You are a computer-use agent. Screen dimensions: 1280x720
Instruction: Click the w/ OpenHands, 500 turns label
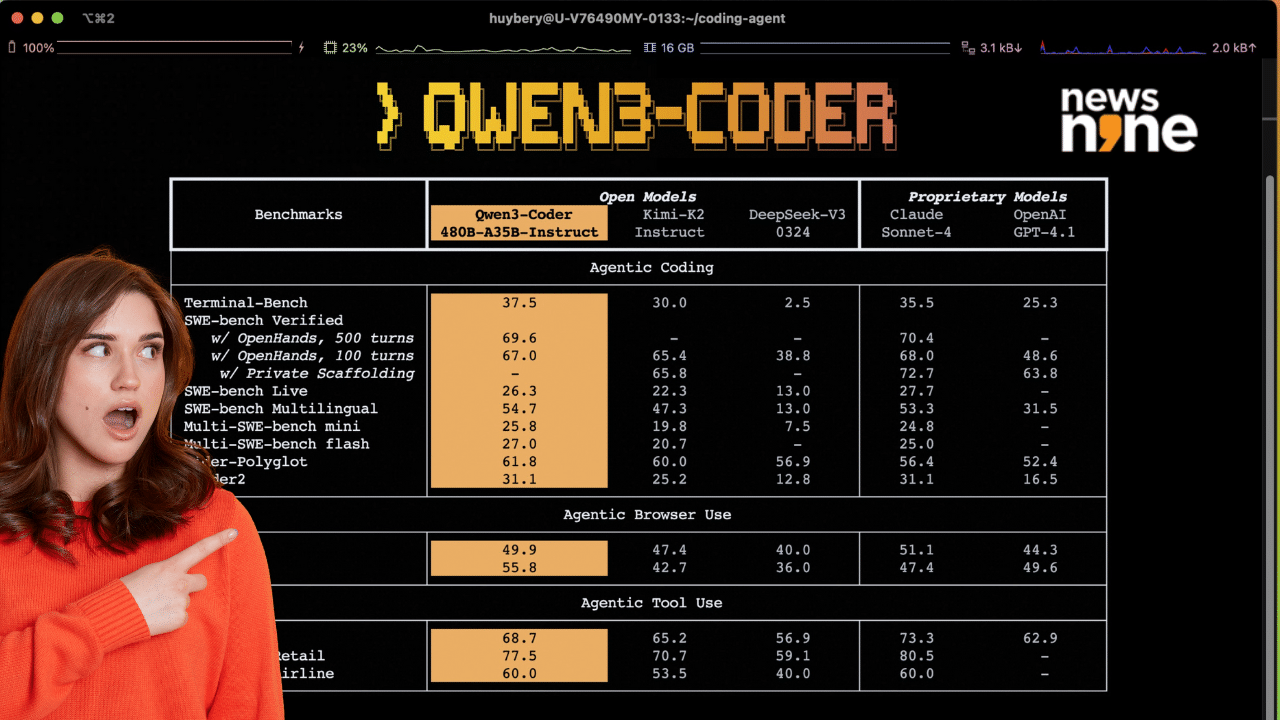312,338
